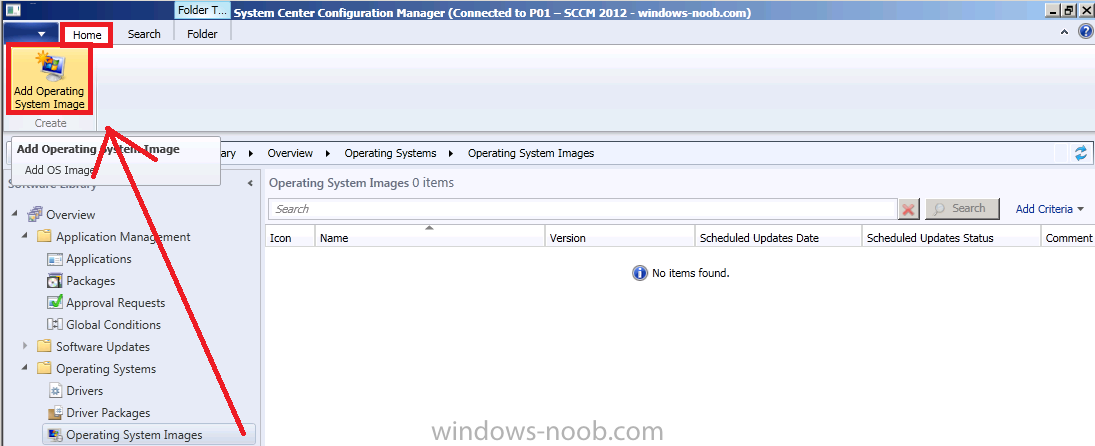Click the Folder Tools contextual tab header
The height and width of the screenshot is (446, 1095).
pyautogui.click(x=202, y=11)
